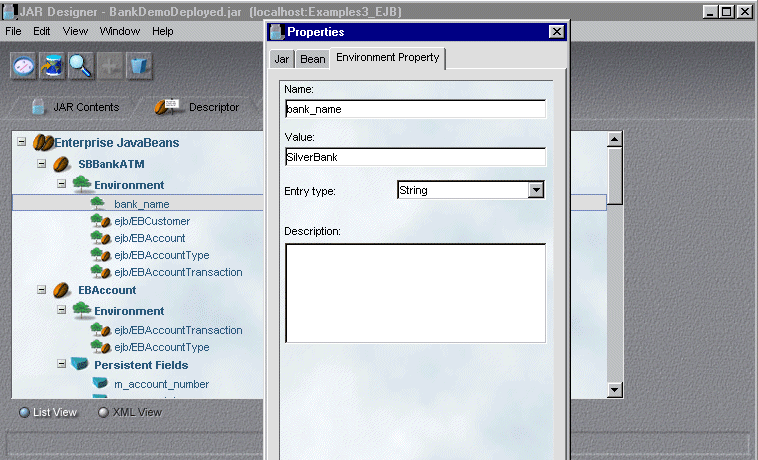The image size is (758, 460).
Task: Select ejb/EBCustomer in the tree
Action: point(152,221)
